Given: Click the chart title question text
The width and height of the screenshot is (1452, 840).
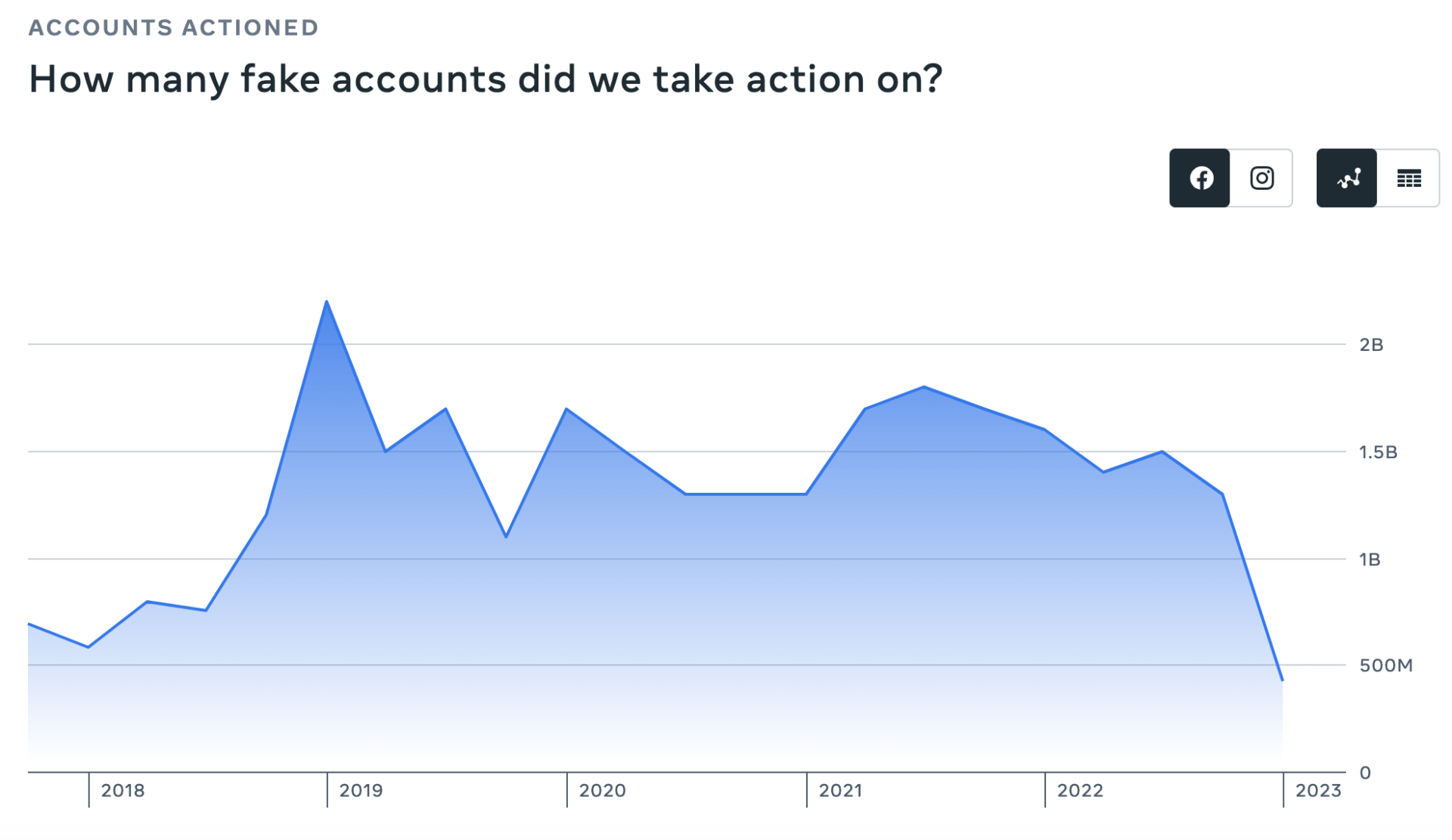Looking at the screenshot, I should [x=486, y=78].
